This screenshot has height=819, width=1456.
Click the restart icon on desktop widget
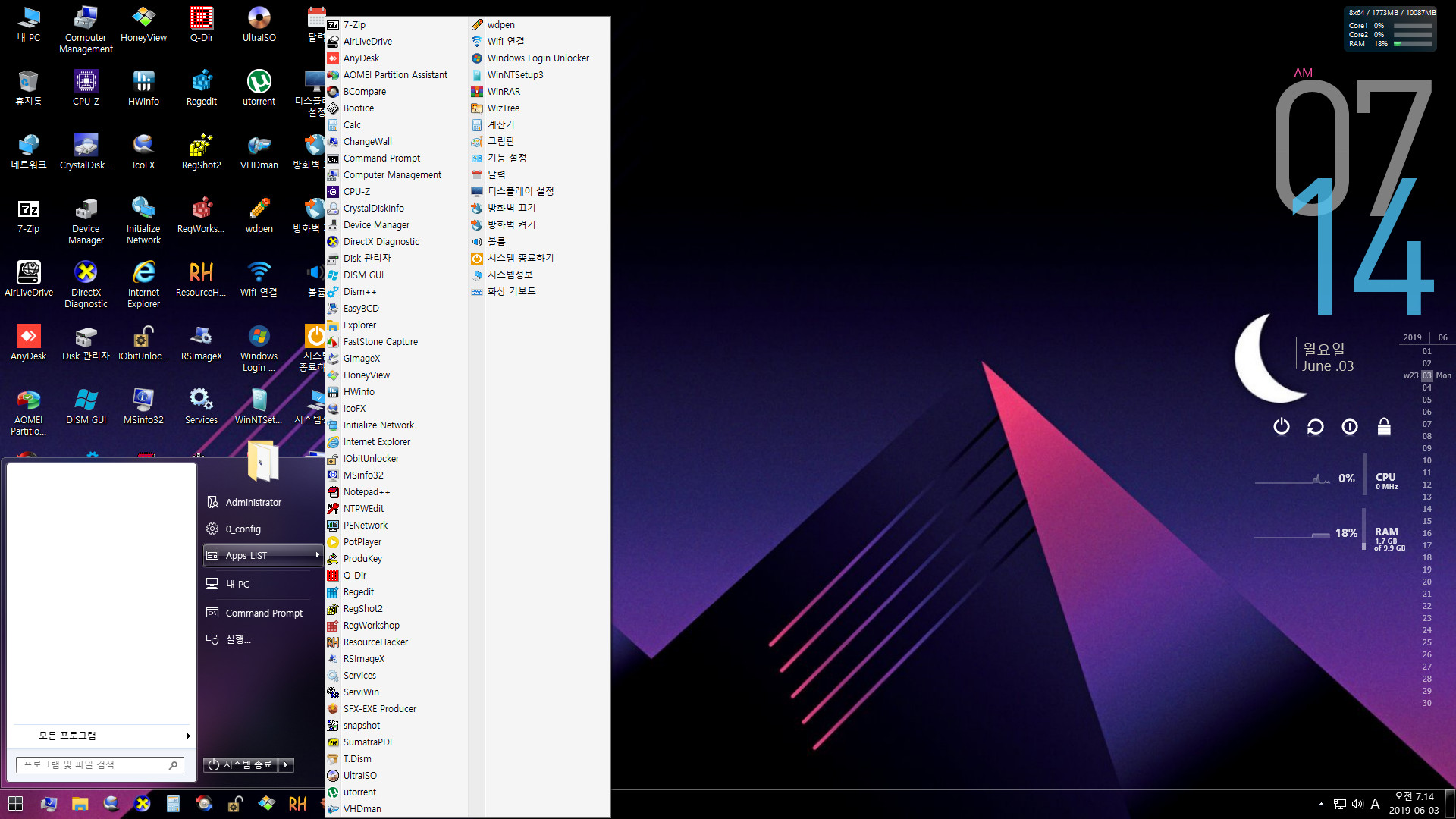(1315, 426)
